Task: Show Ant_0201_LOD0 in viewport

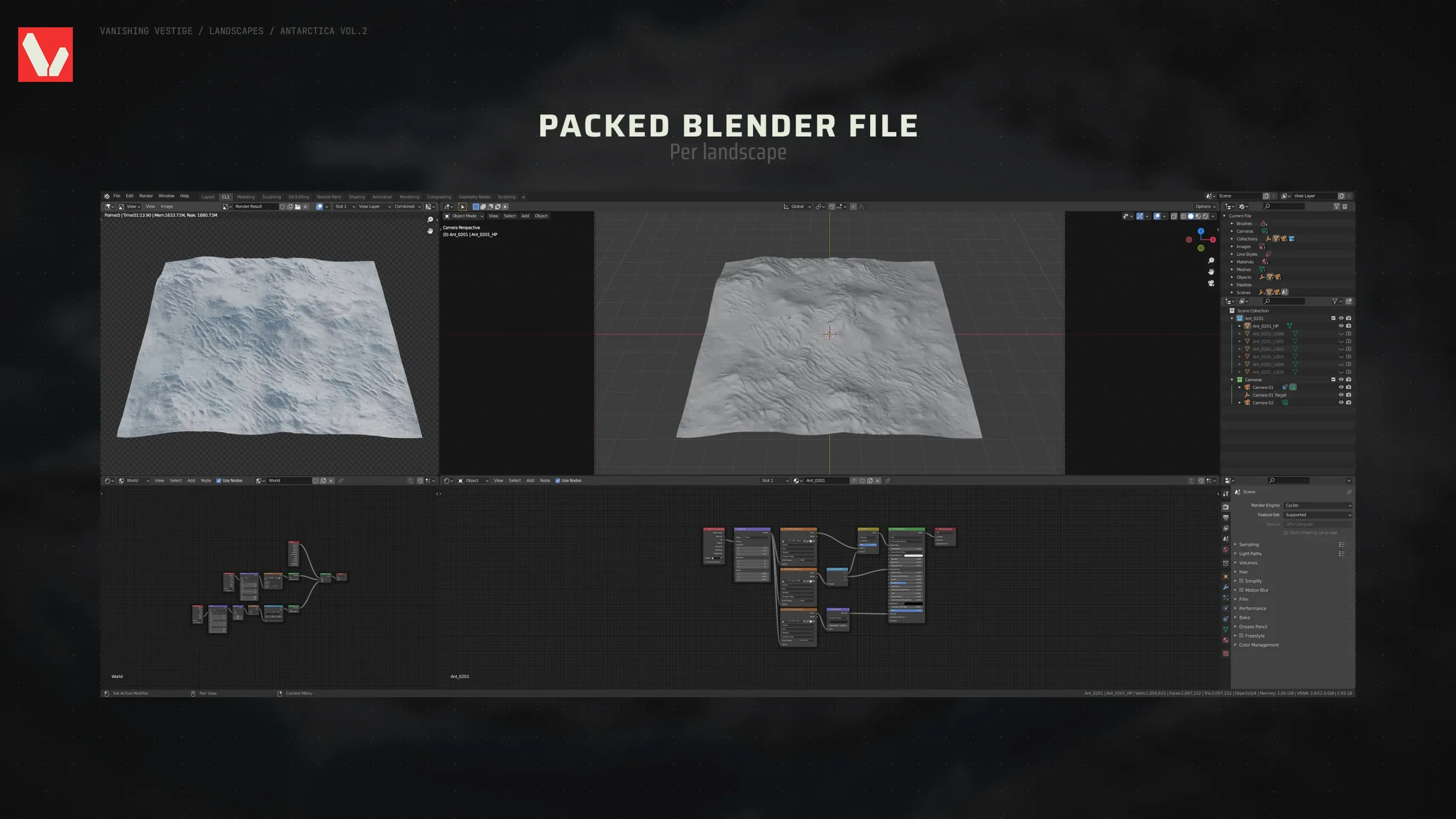Action: pyautogui.click(x=1341, y=334)
